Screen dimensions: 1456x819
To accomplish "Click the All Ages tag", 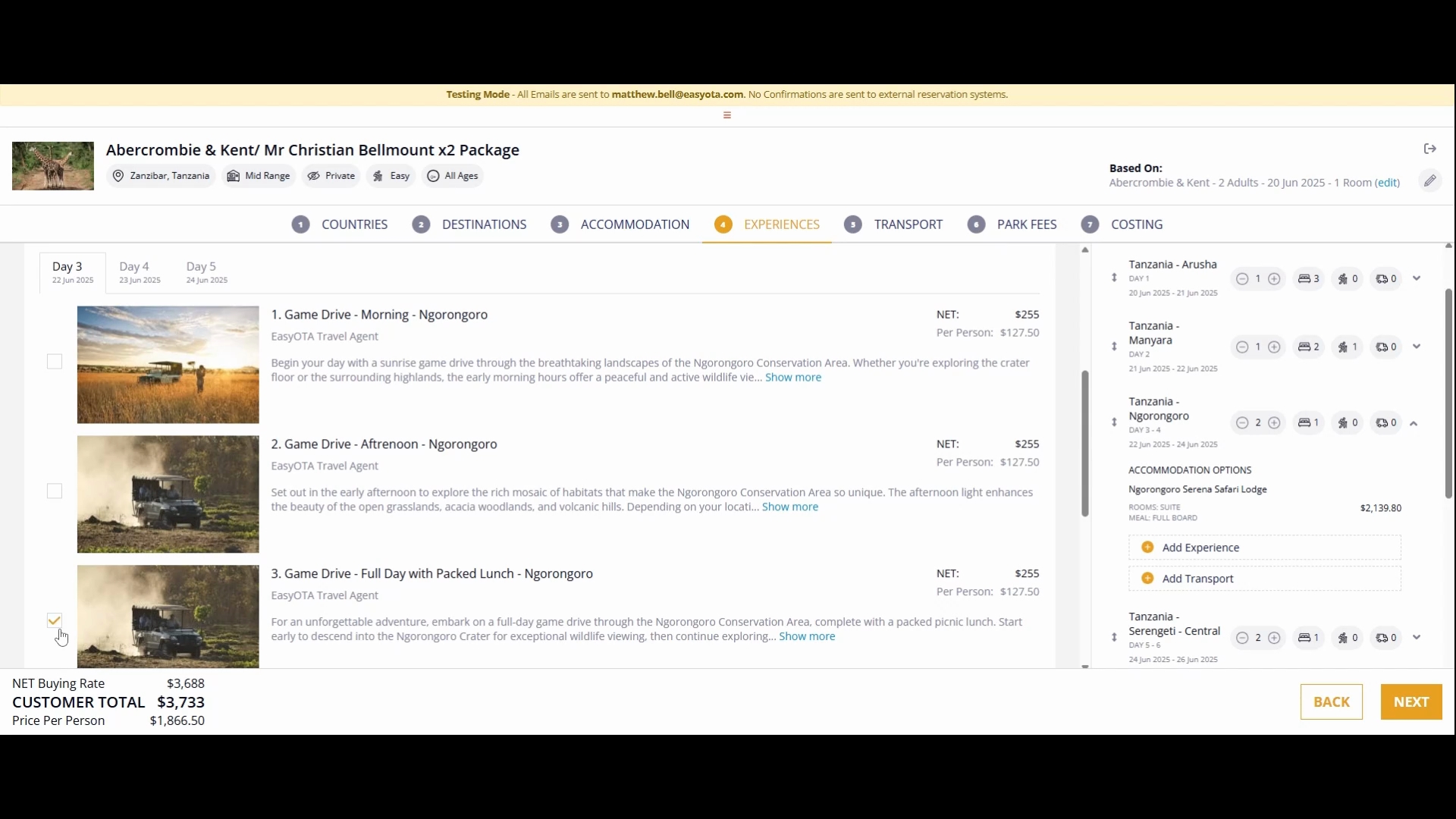I will (453, 176).
